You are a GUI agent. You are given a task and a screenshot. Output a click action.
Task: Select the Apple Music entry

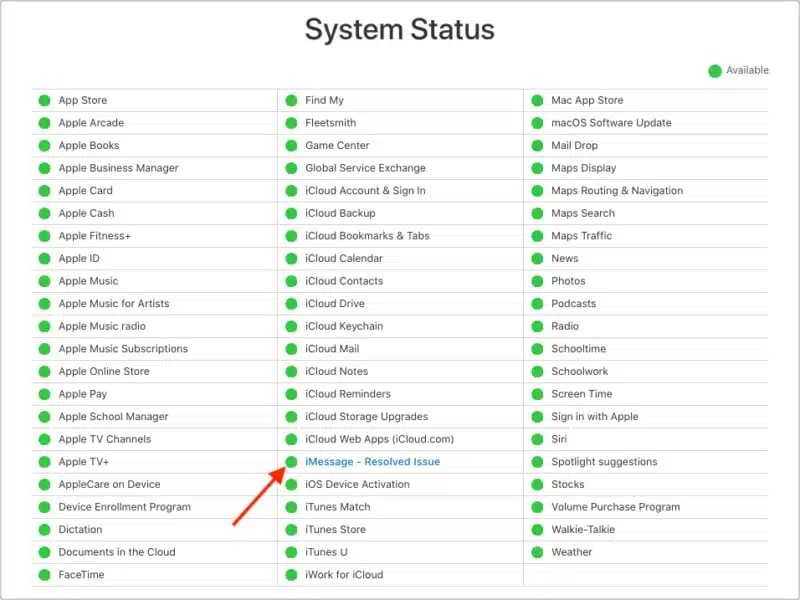88,281
